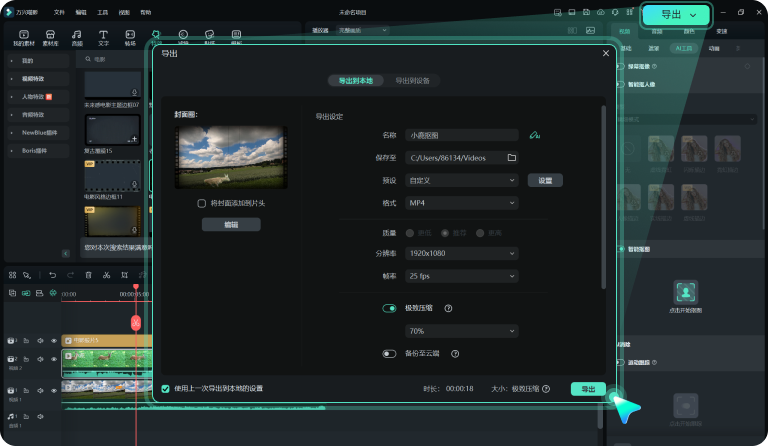Uncheck 使用上一次导出到本地的设置 checkbox
The image size is (768, 446).
(166, 388)
